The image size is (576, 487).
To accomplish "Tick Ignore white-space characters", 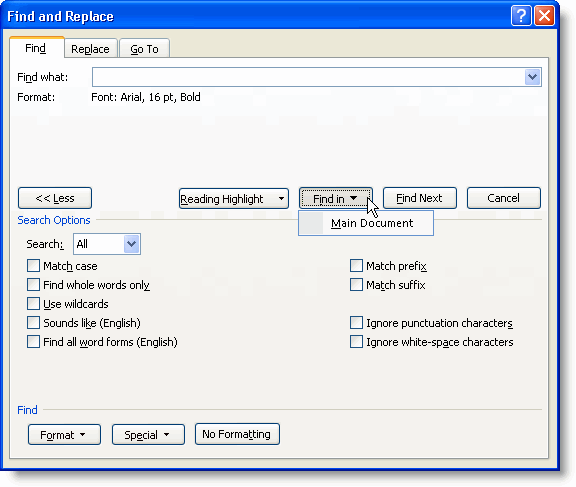I will 356,342.
